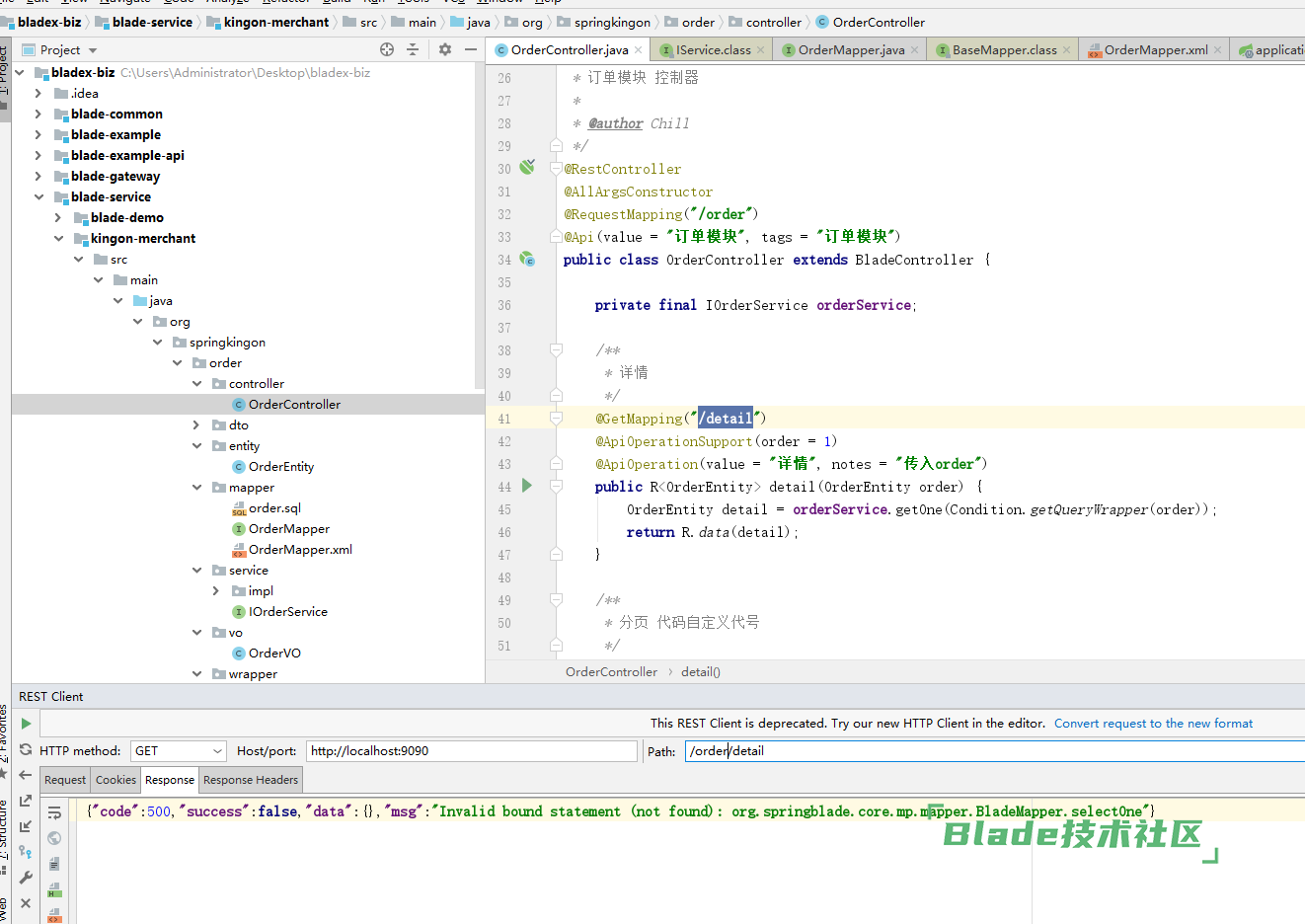Expand the impl package under service

[216, 590]
